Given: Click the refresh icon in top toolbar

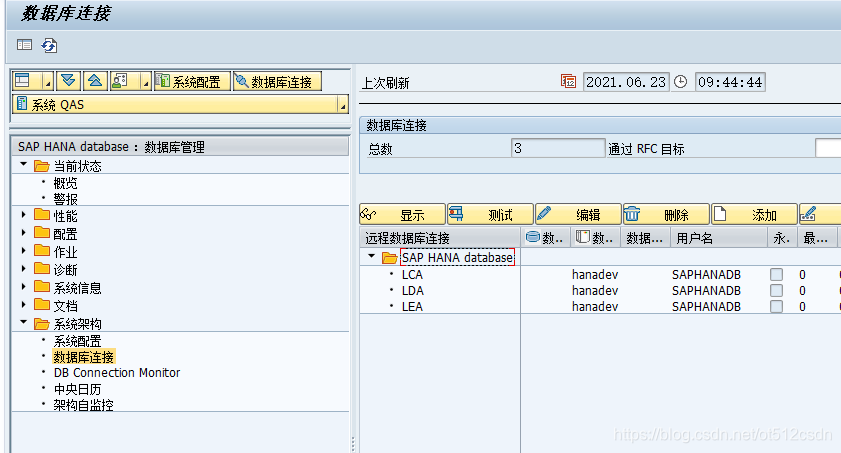Looking at the screenshot, I should tap(49, 46).
